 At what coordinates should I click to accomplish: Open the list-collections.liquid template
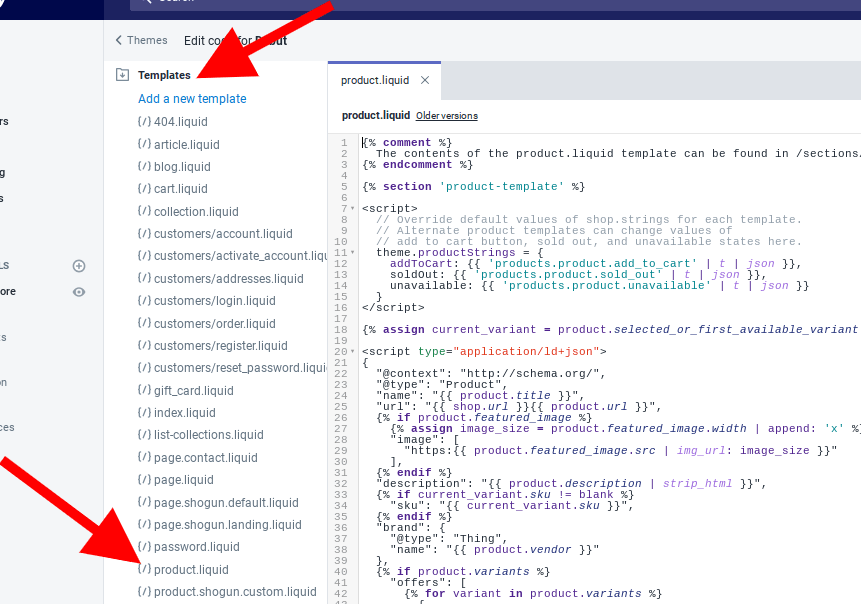coord(200,435)
